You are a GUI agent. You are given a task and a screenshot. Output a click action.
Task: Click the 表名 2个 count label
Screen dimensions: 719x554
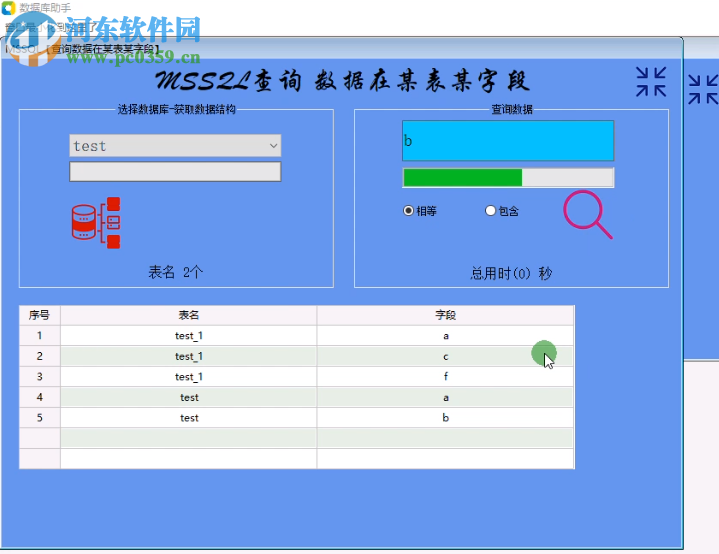click(176, 272)
